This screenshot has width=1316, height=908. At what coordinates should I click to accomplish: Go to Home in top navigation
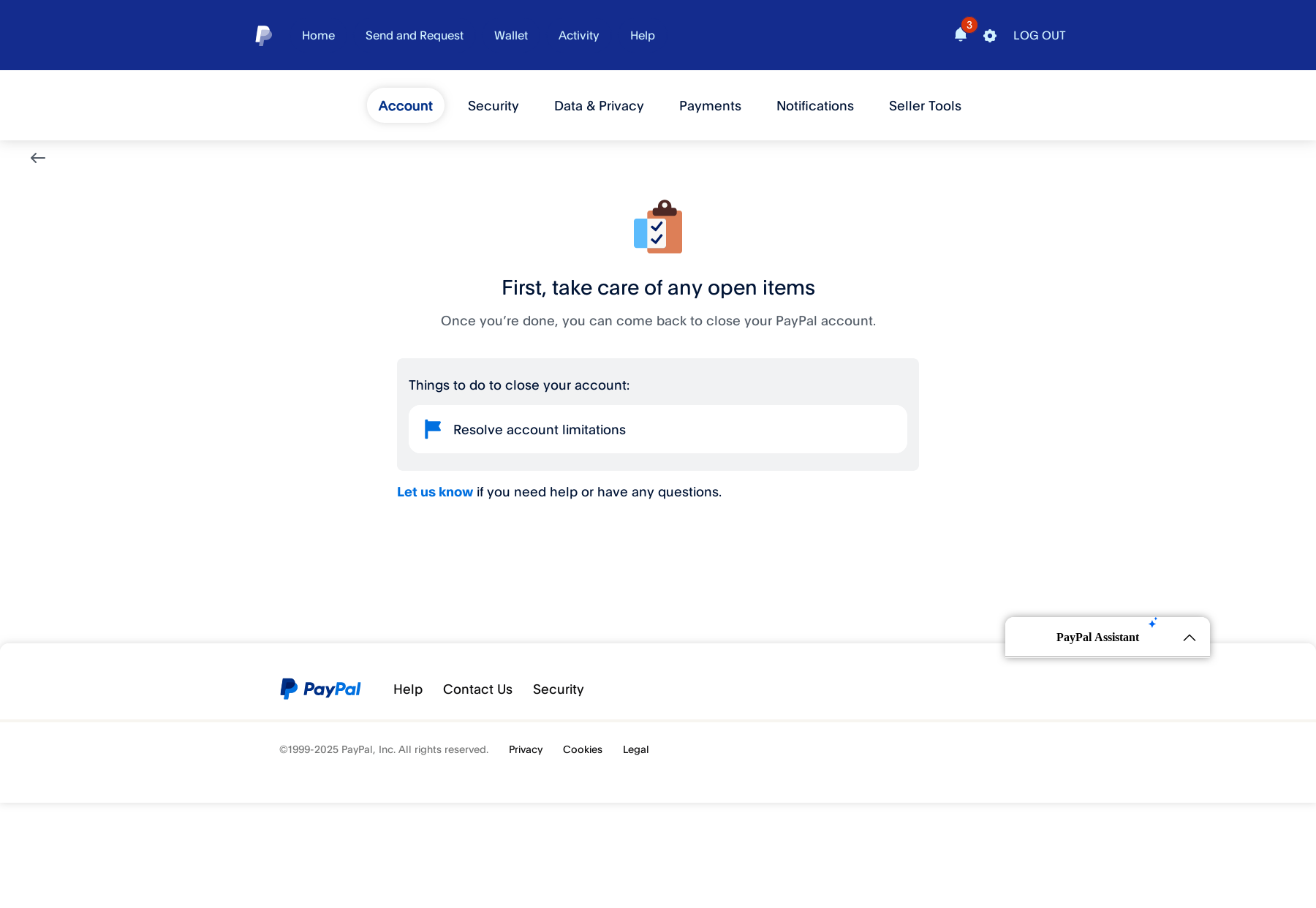point(318,35)
